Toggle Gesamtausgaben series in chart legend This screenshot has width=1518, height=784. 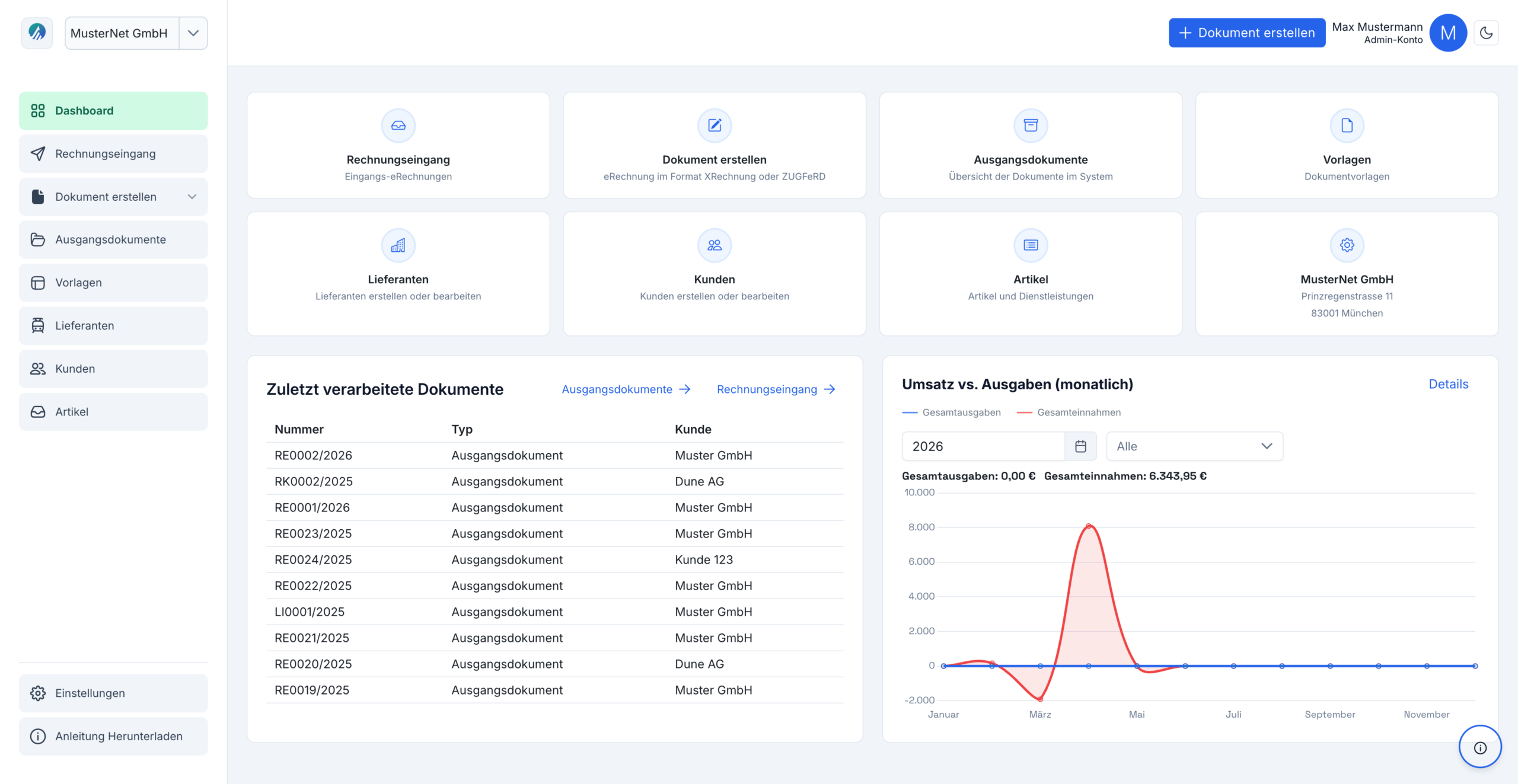[x=951, y=412]
